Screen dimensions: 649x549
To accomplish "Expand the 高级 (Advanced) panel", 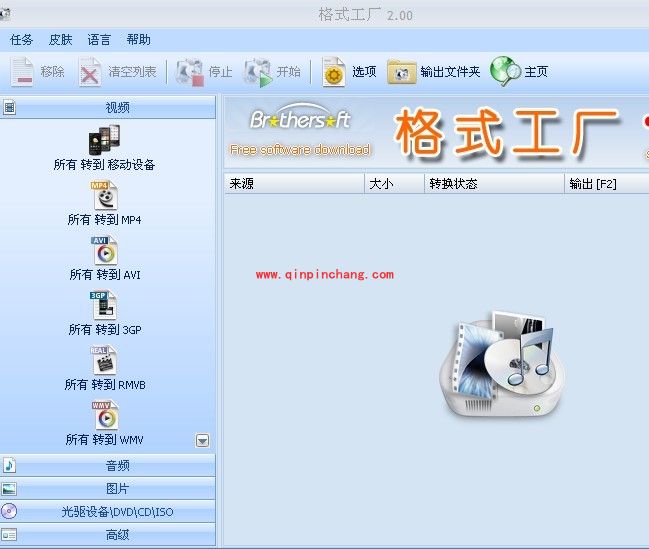I will [x=108, y=535].
